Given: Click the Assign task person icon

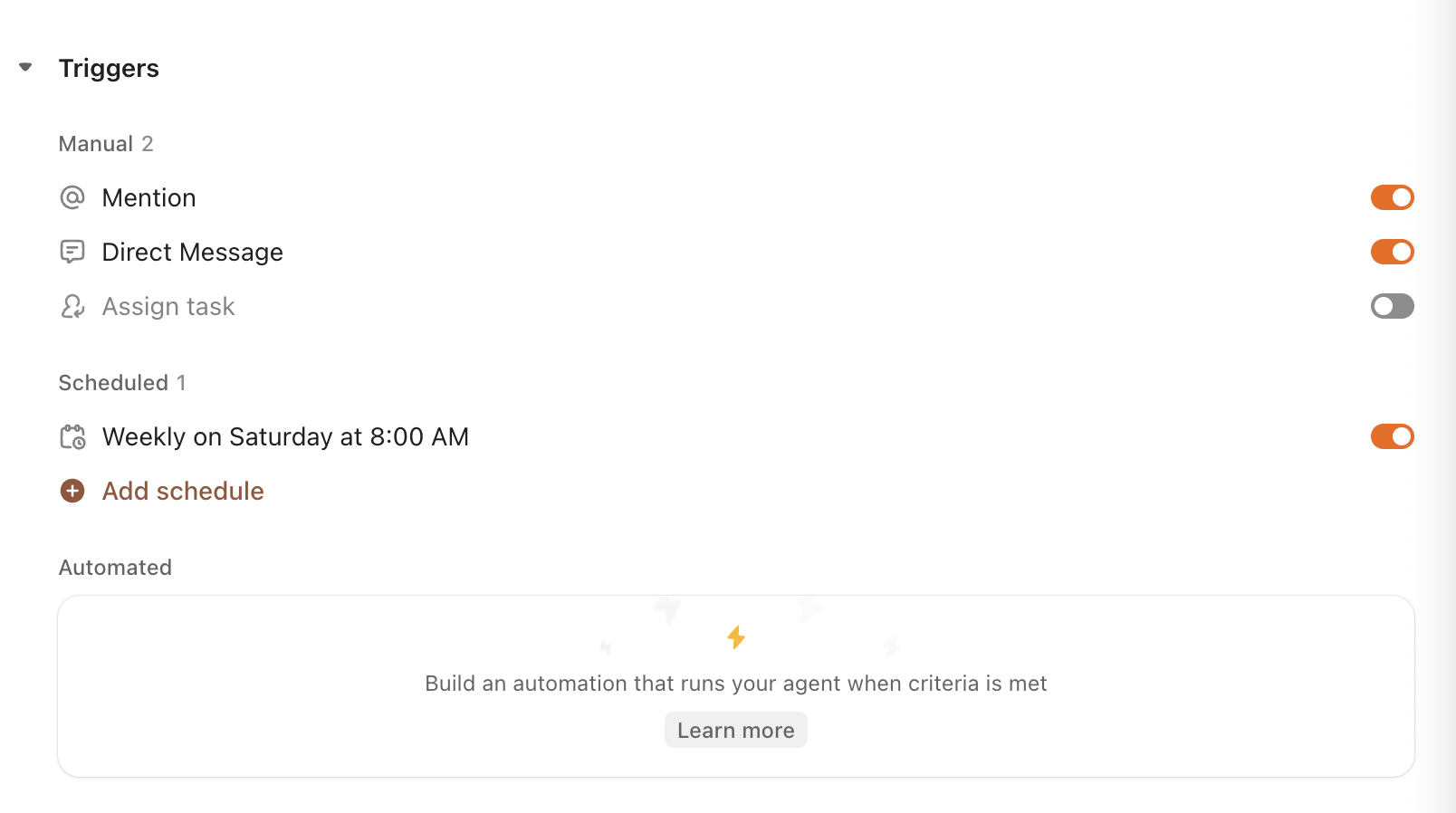Looking at the screenshot, I should pyautogui.click(x=72, y=307).
